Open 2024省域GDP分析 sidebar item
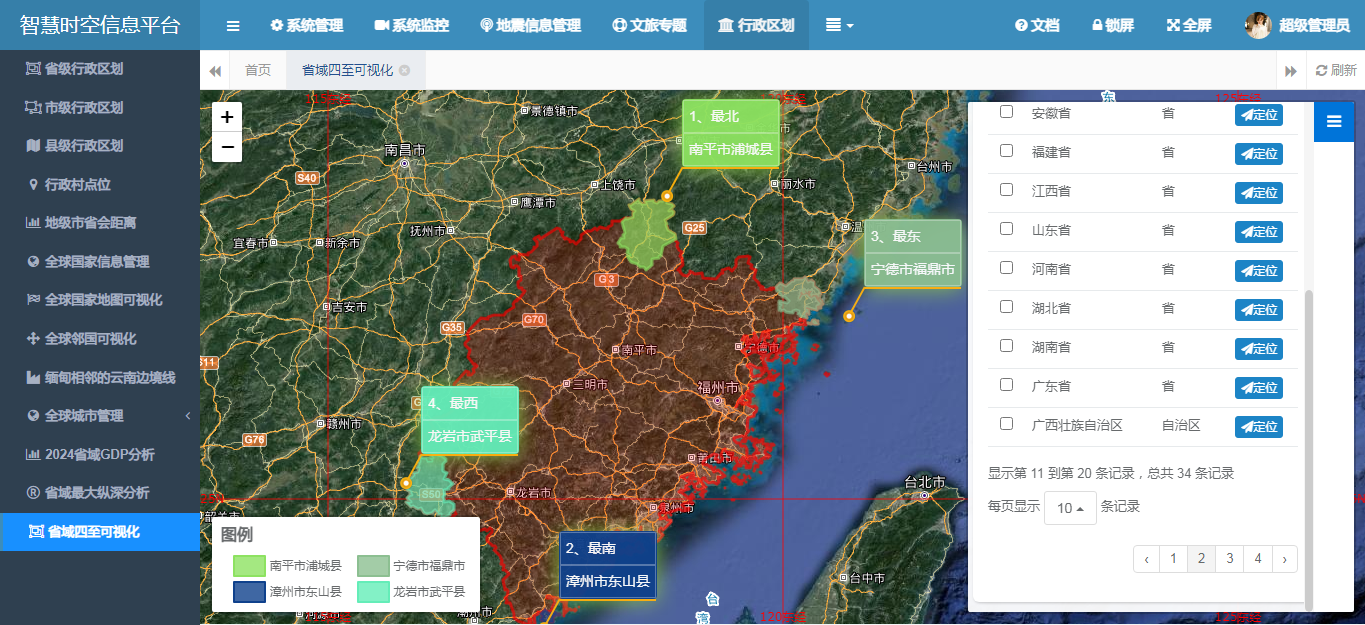This screenshot has height=625, width=1365. (100, 454)
